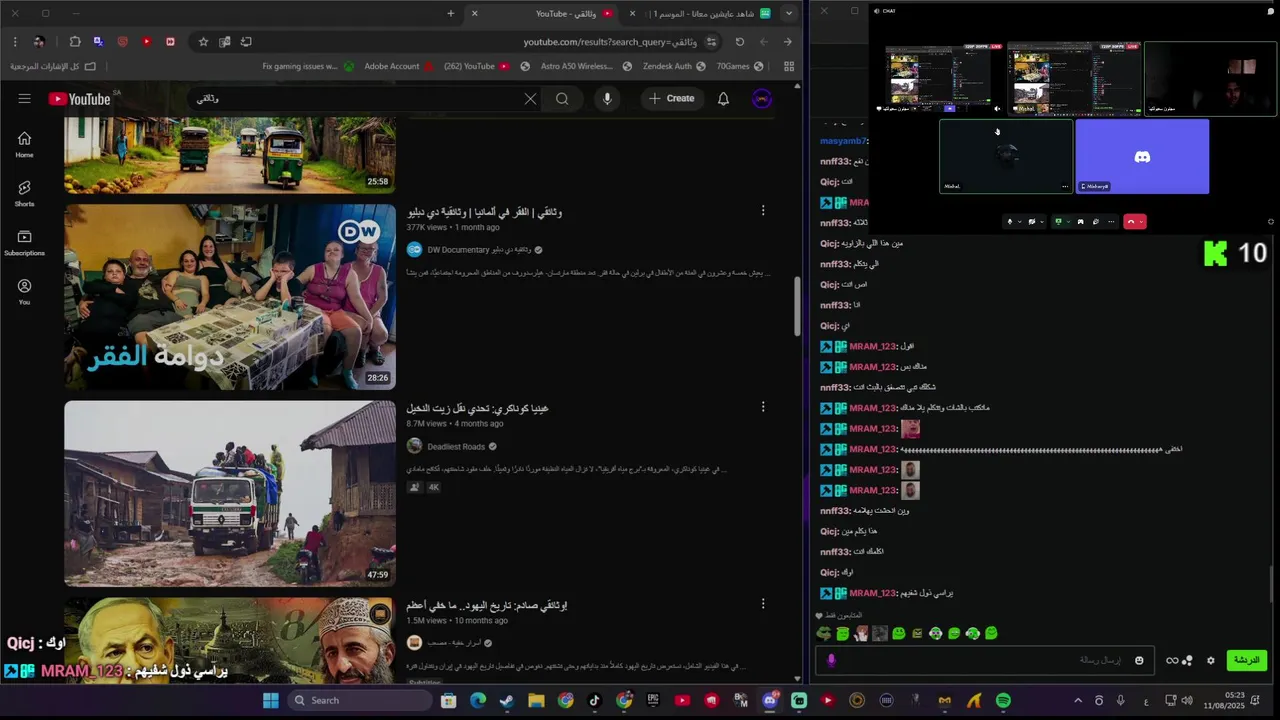Click the YouTube magnifier search button
This screenshot has width=1280, height=720.
(x=562, y=98)
